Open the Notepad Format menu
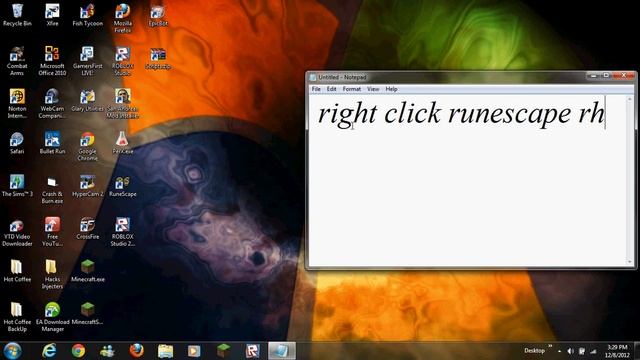This screenshot has height=360, width=640. click(351, 89)
